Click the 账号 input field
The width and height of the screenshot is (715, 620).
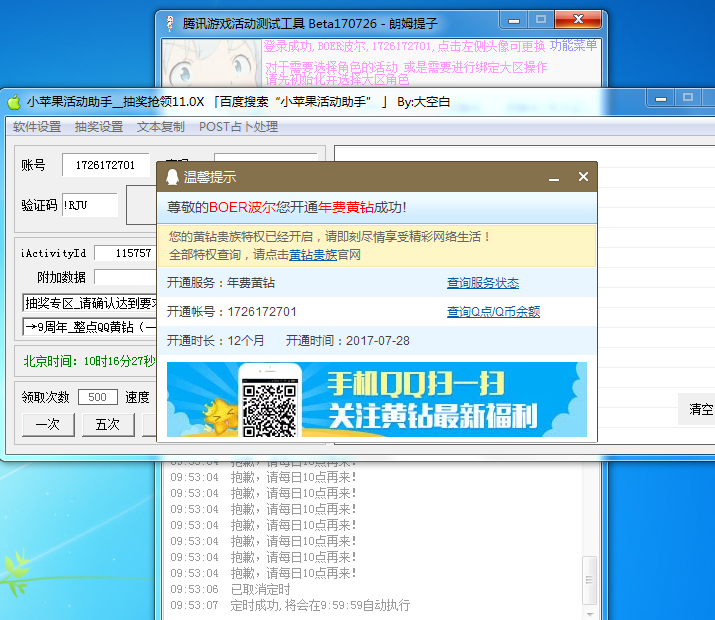(x=106, y=165)
